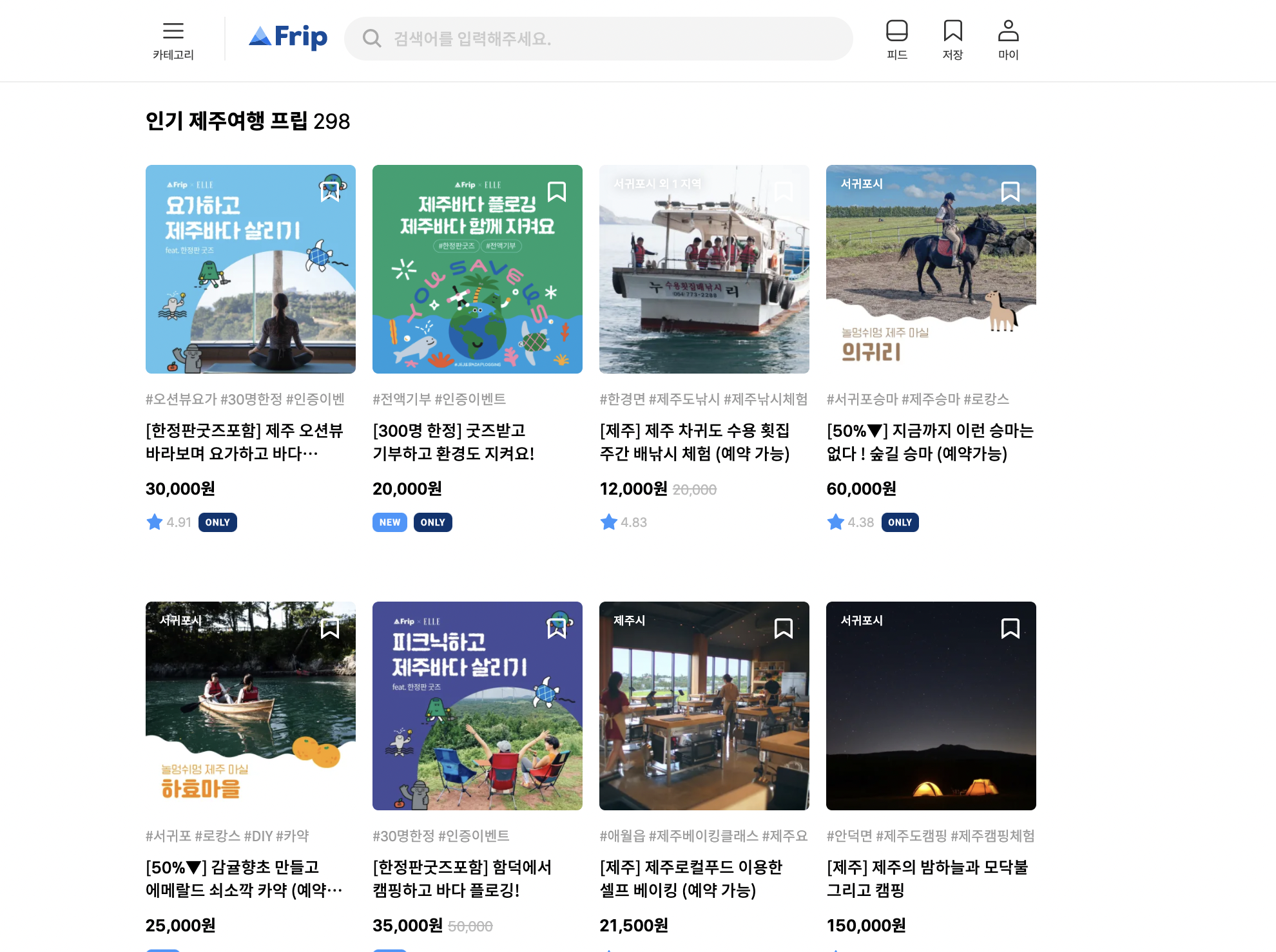Click the search magnifier icon

pyautogui.click(x=372, y=39)
